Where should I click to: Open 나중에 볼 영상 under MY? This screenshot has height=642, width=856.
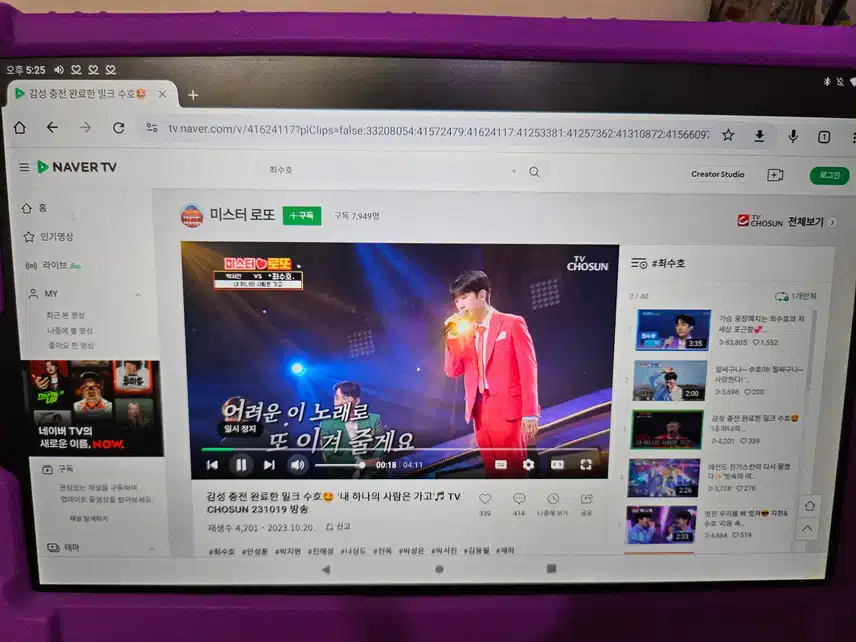tap(70, 330)
